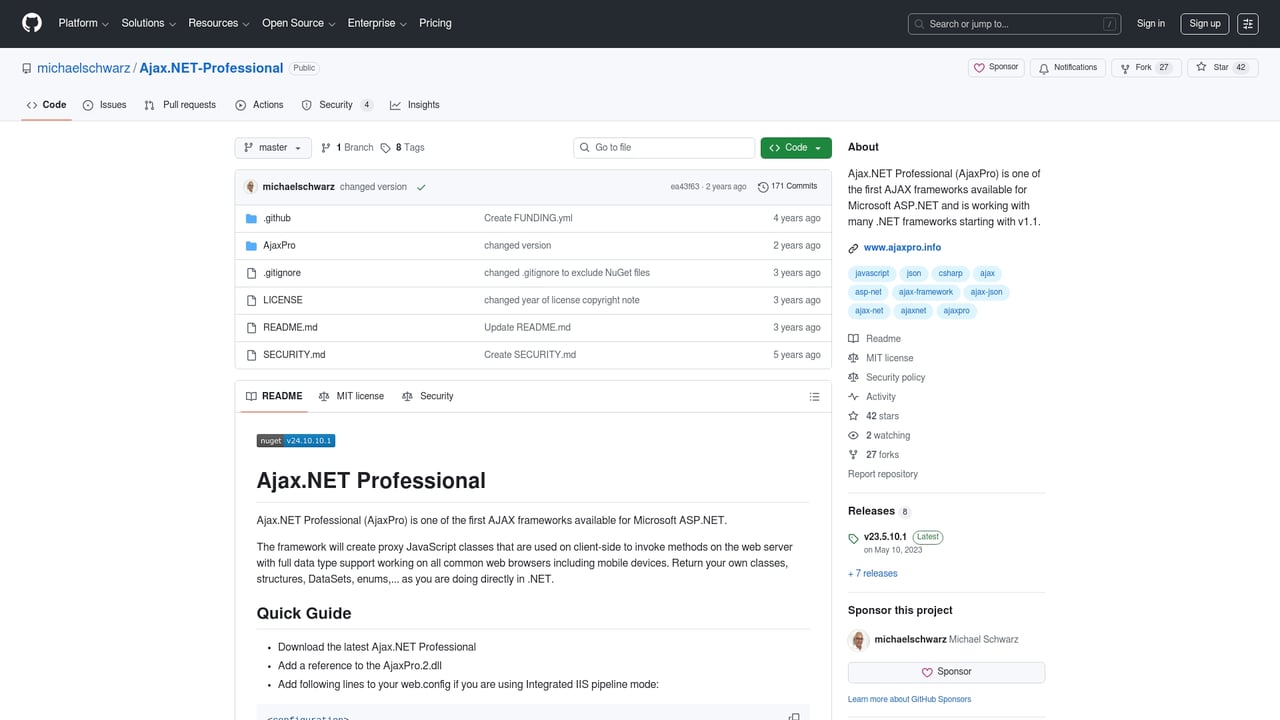This screenshot has width=1280, height=720.
Task: Expand the Platform menu
Action: click(82, 23)
